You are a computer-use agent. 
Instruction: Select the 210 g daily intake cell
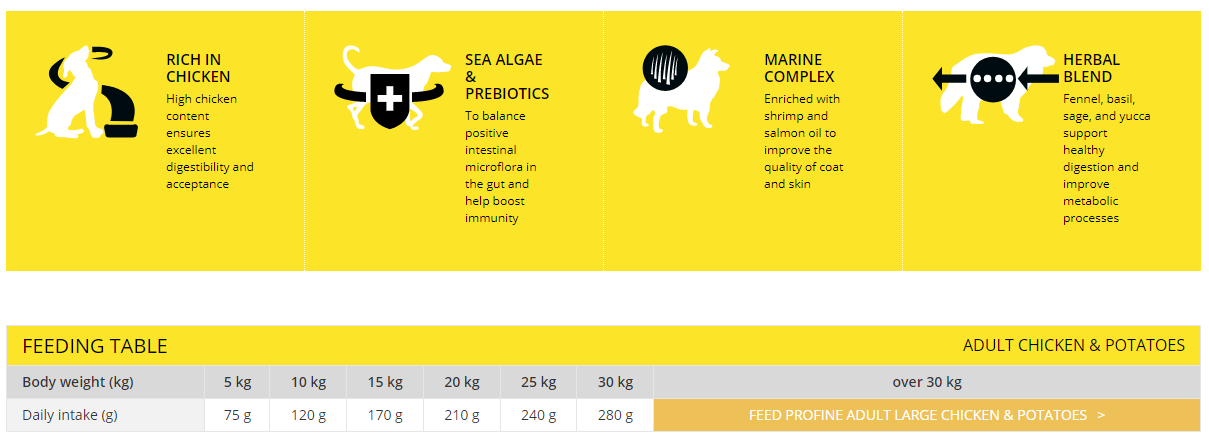[x=462, y=415]
